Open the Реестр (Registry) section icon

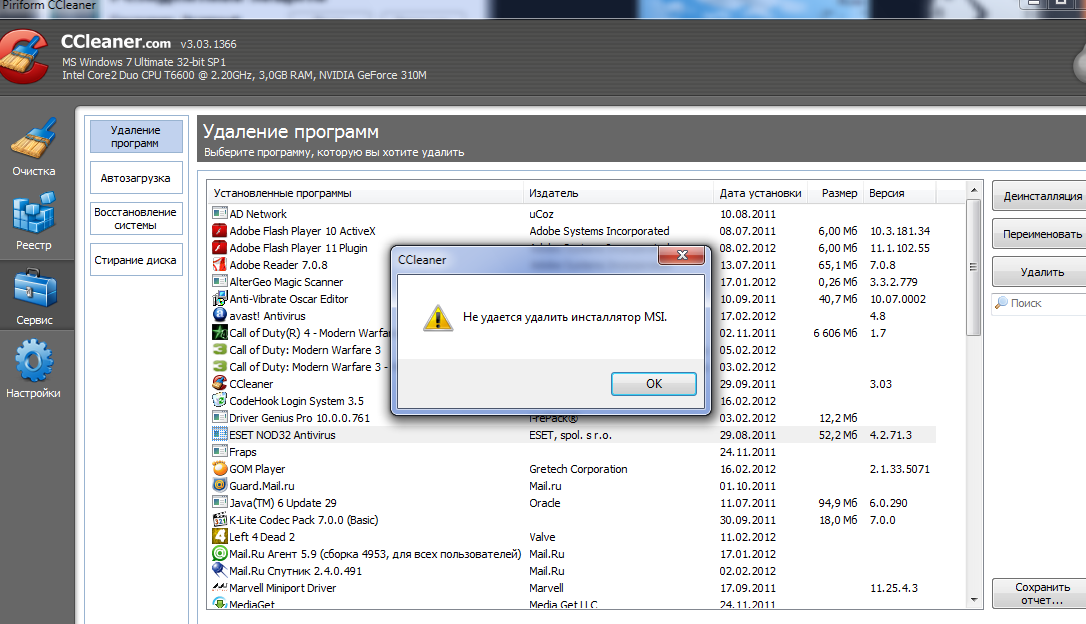pos(33,213)
